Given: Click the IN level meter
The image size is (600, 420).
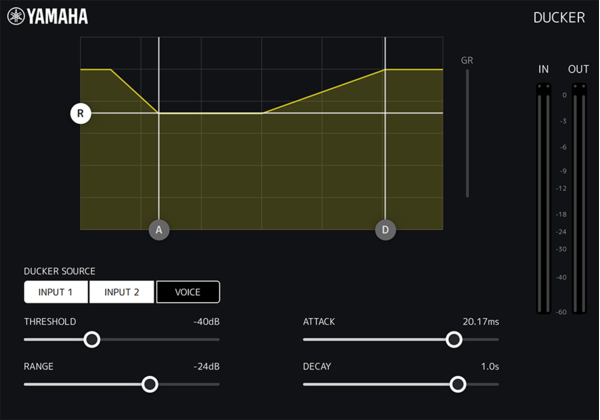Looking at the screenshot, I should pyautogui.click(x=543, y=198).
